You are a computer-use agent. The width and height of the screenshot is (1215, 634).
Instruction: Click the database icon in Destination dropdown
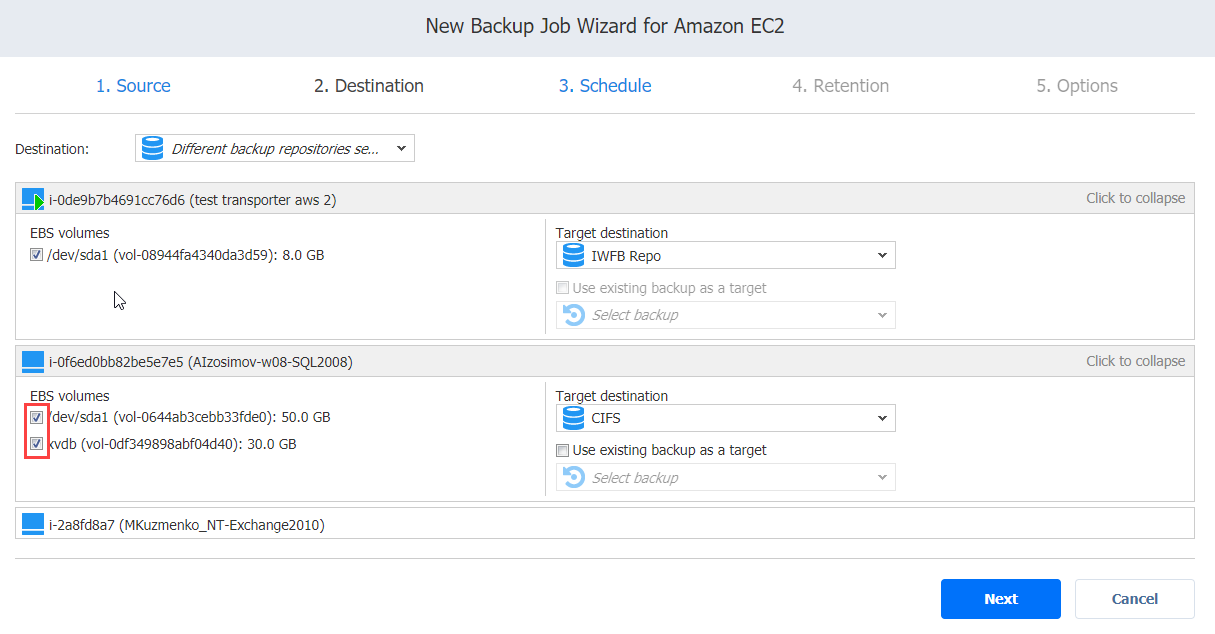click(x=152, y=149)
